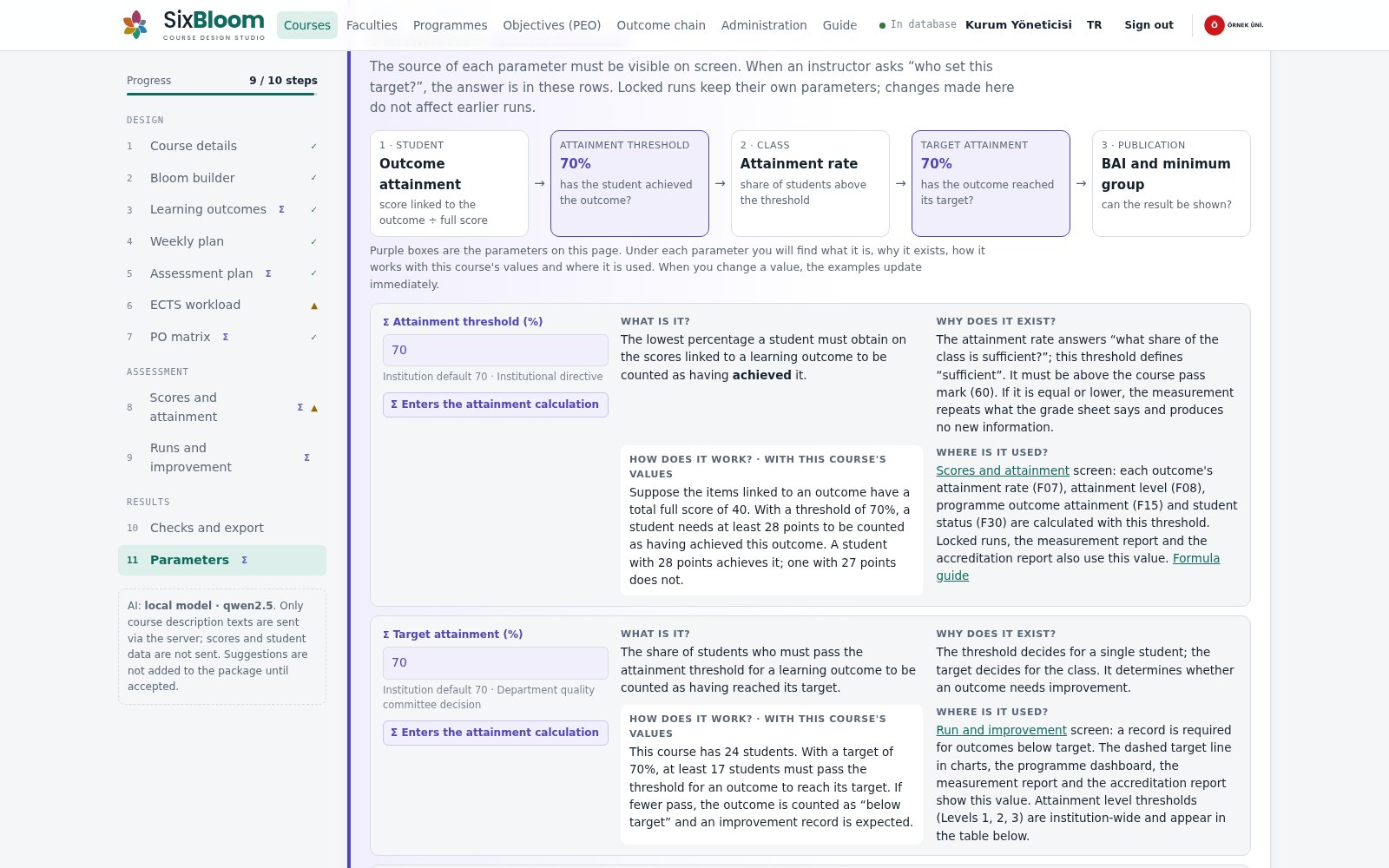Open the Courses tab
Screen dimensions: 1389x868
click(x=307, y=25)
